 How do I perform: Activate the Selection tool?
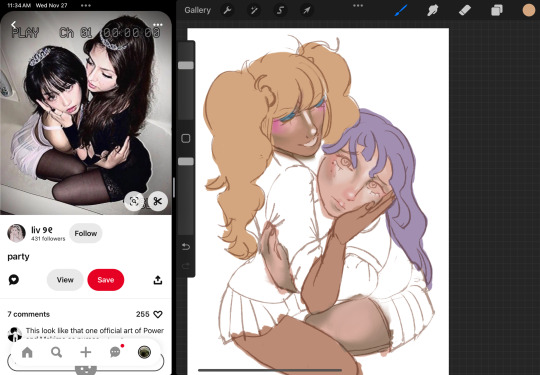point(280,10)
